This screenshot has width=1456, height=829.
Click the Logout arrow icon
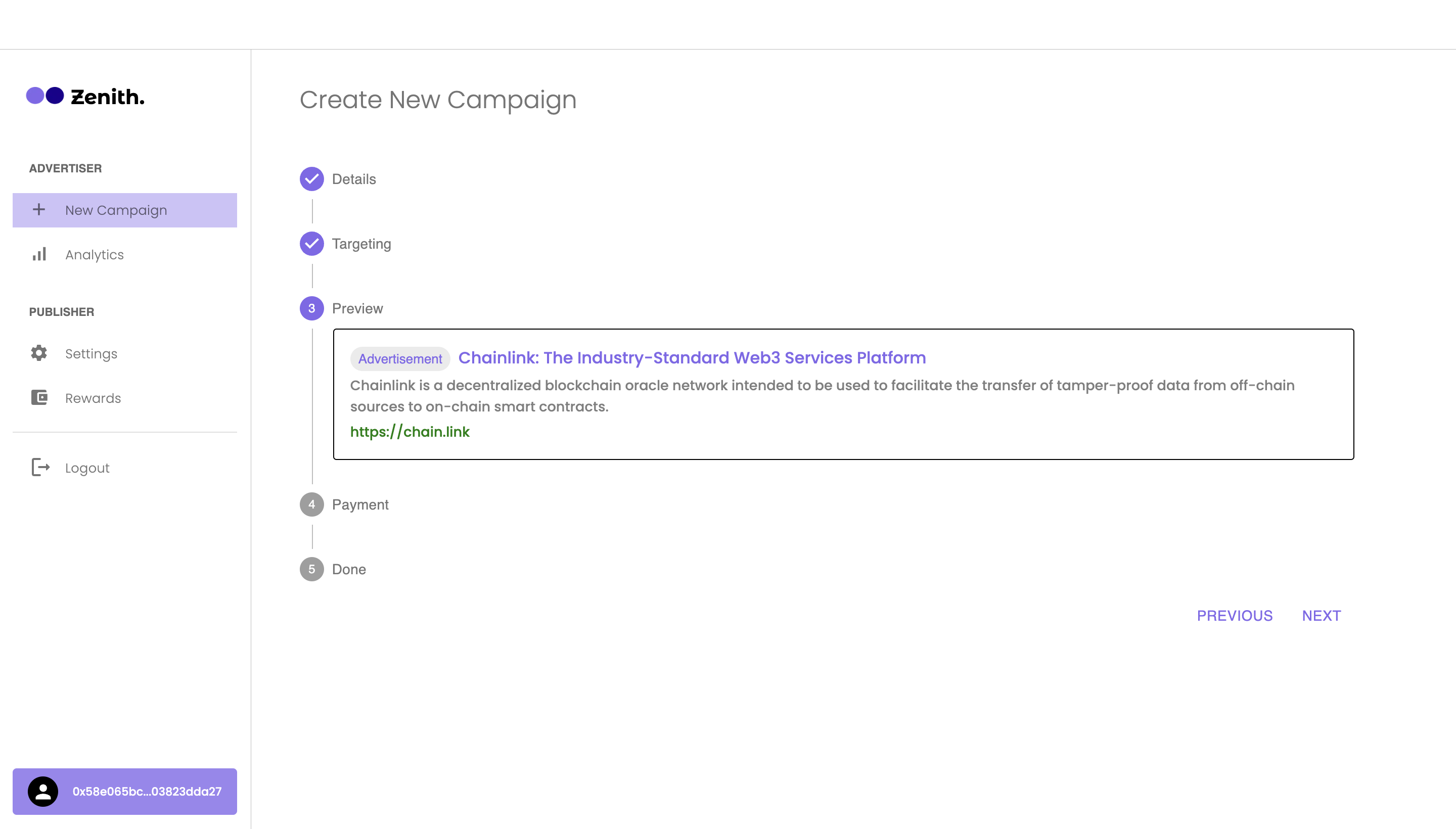coord(40,468)
